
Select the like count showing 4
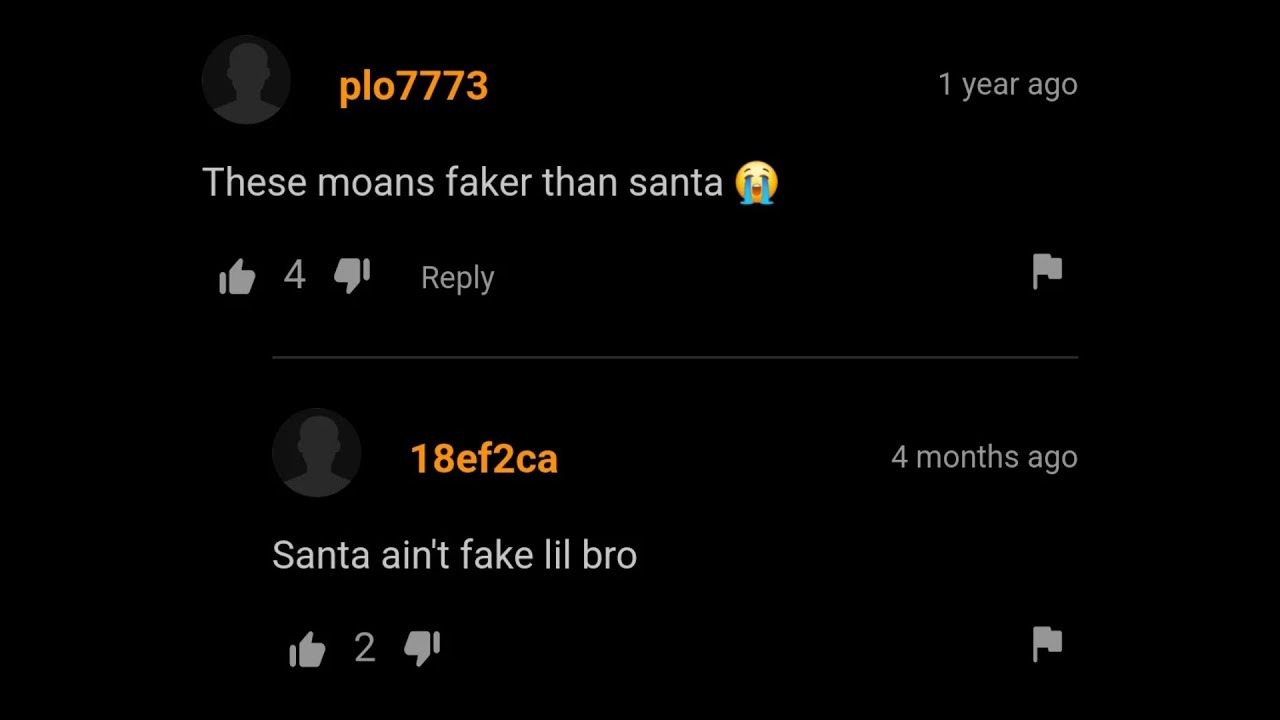pos(294,275)
